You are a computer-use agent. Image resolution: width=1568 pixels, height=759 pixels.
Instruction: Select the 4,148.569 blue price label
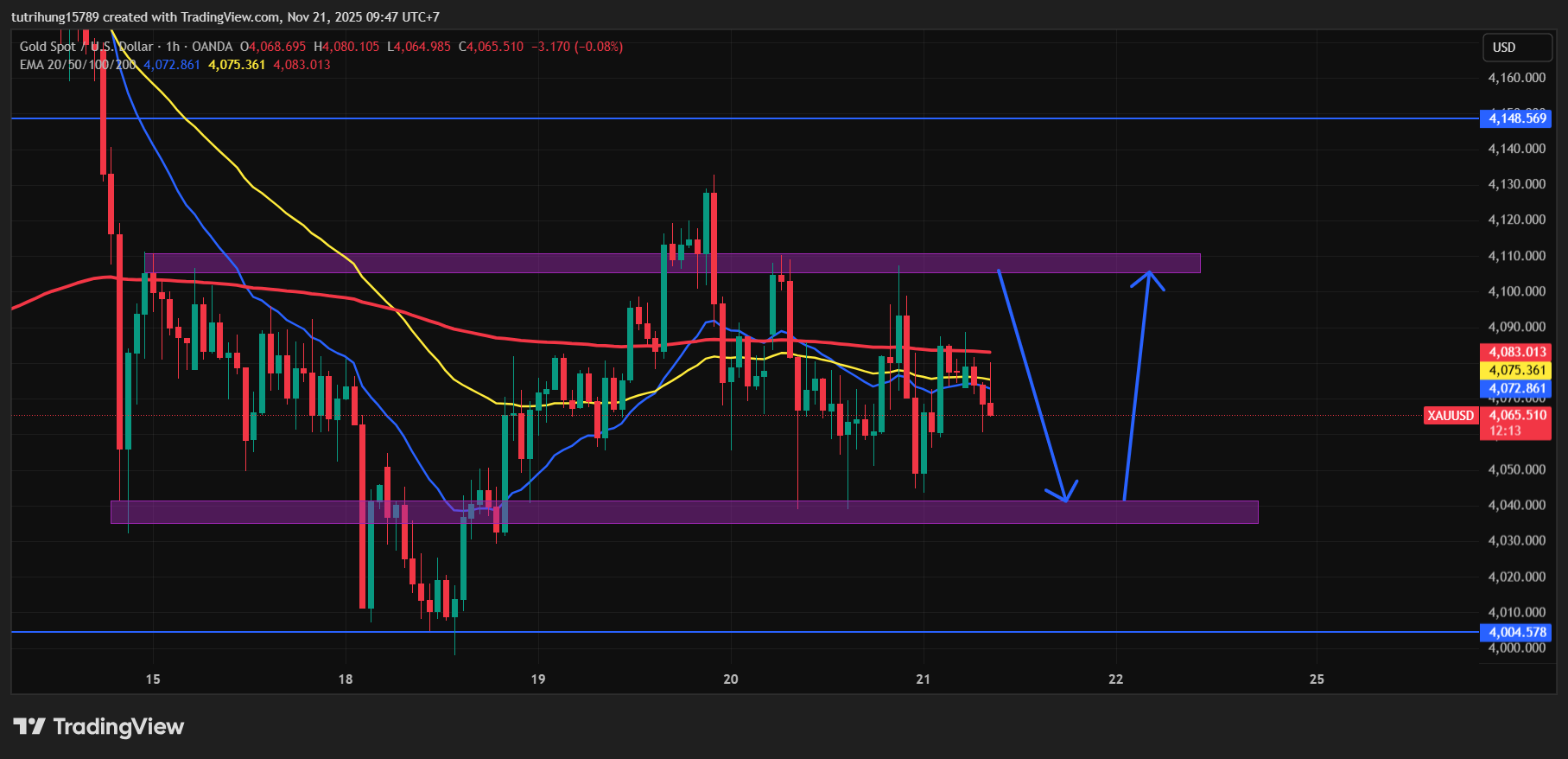(1516, 118)
